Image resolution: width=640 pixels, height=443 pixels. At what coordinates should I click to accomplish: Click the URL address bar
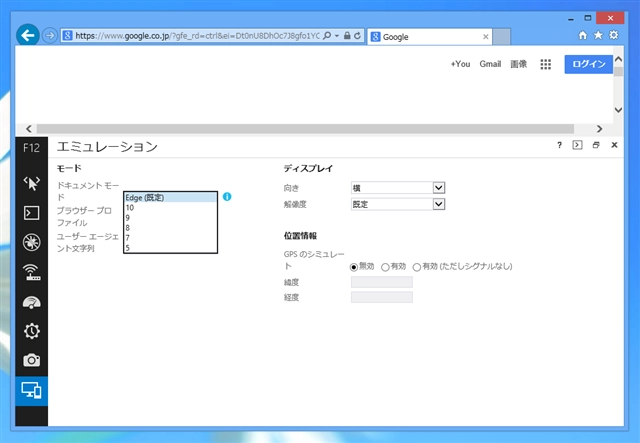198,36
